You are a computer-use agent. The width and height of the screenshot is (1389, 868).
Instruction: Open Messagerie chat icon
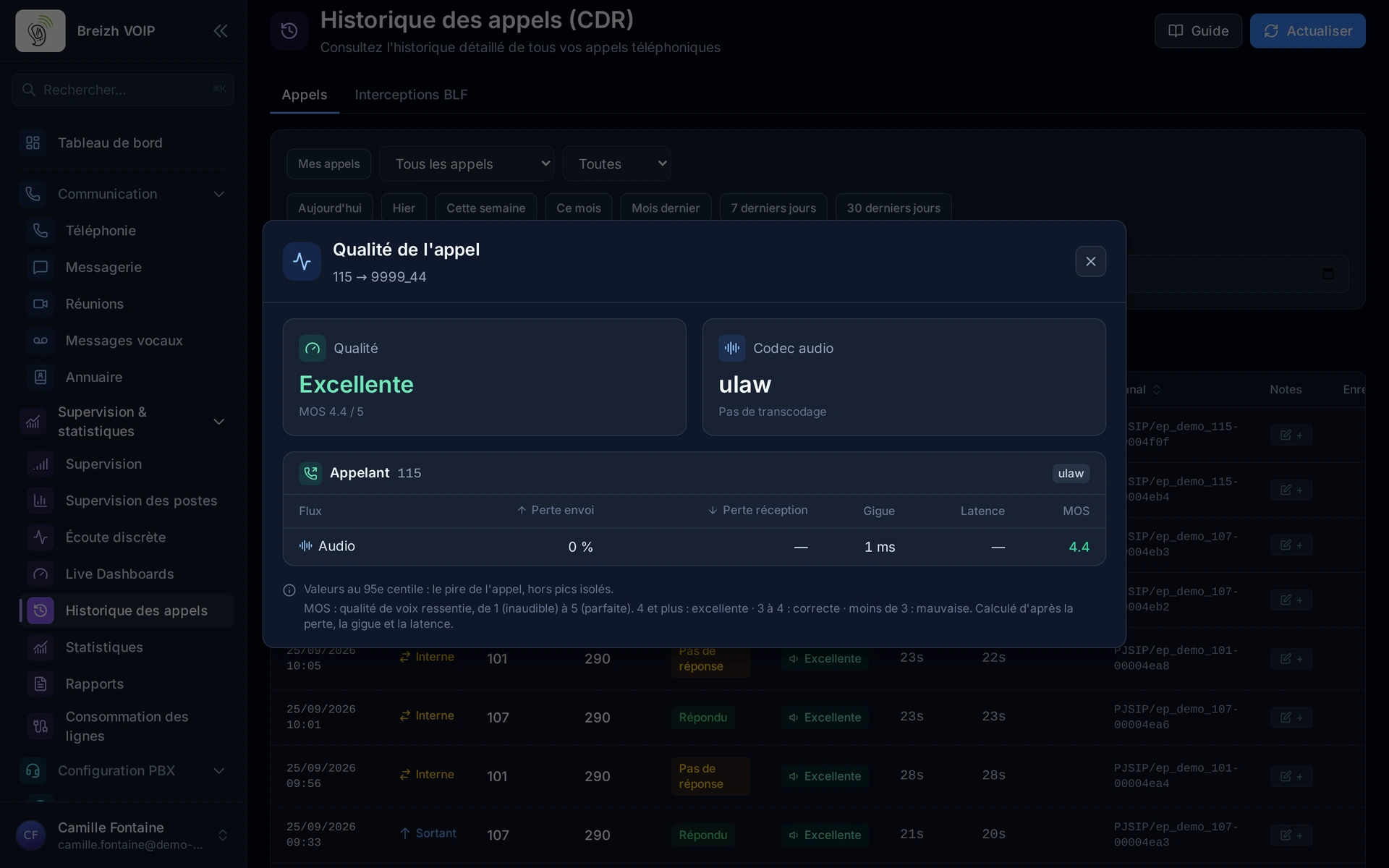41,267
